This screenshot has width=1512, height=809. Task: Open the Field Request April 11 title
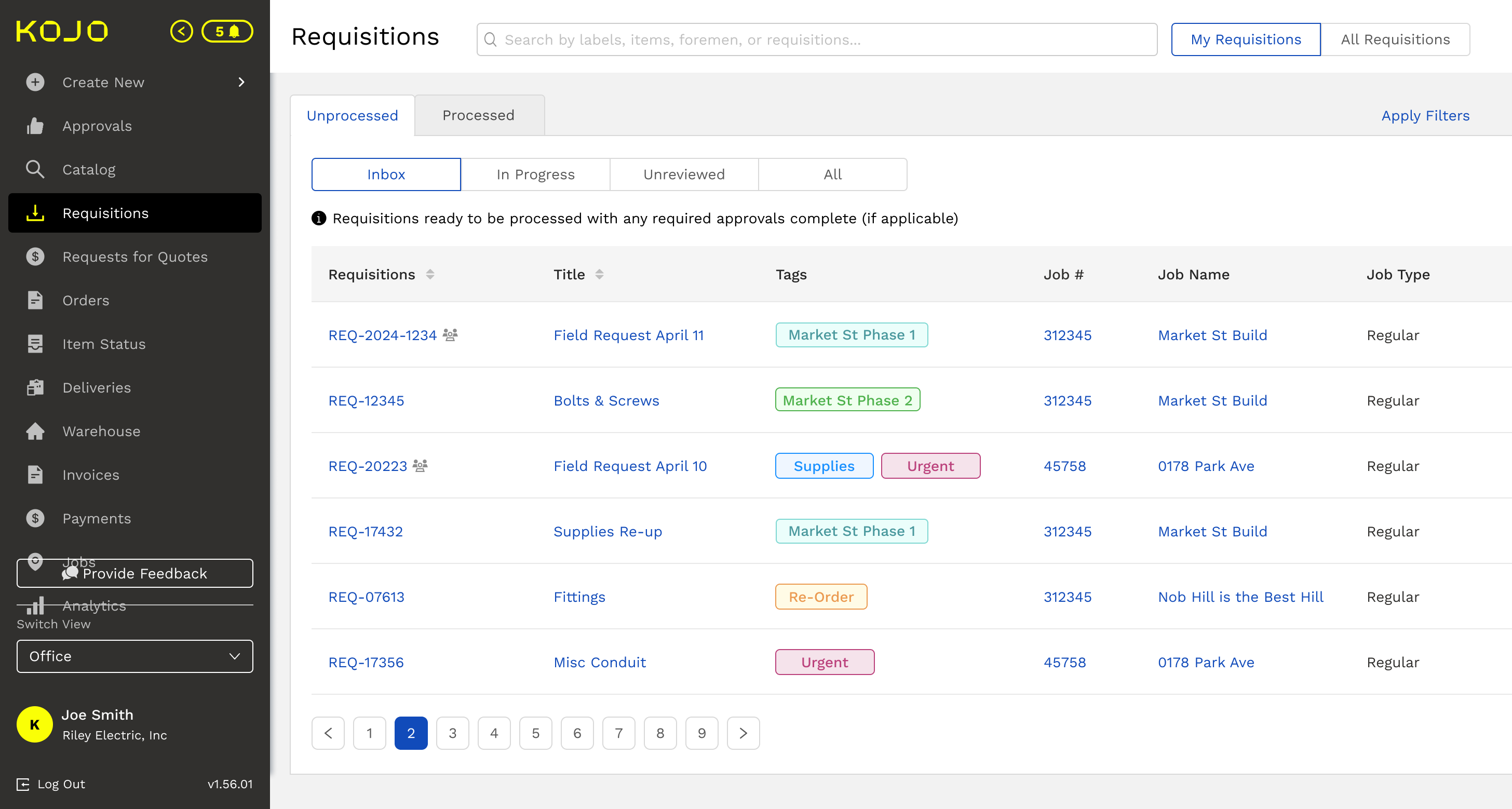(629, 335)
